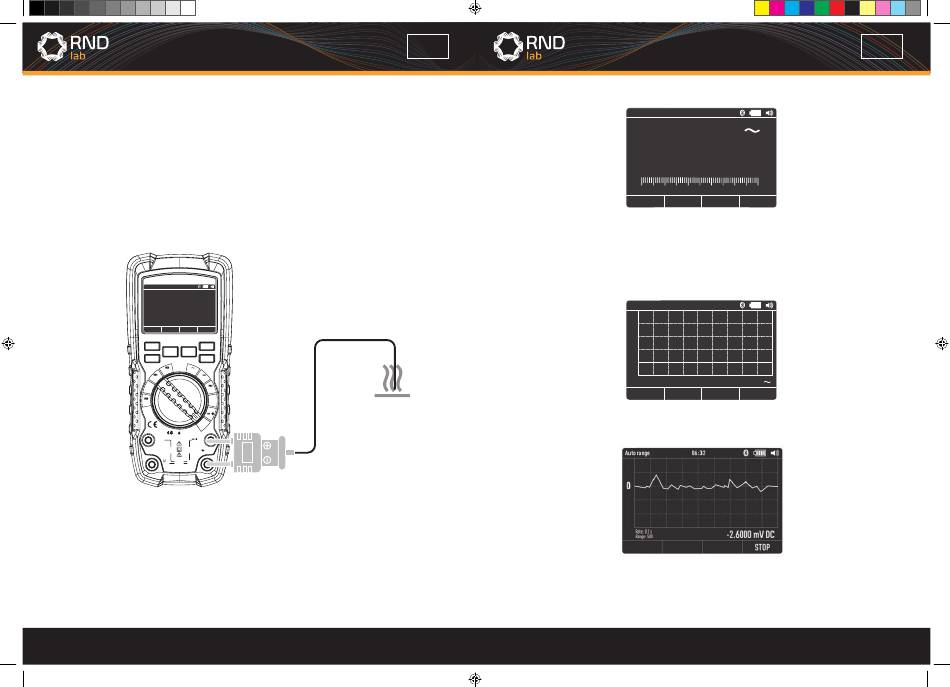Screen dimensions: 950x687
Task: Click the battery icon on the empty grid display
Action: 755,305
